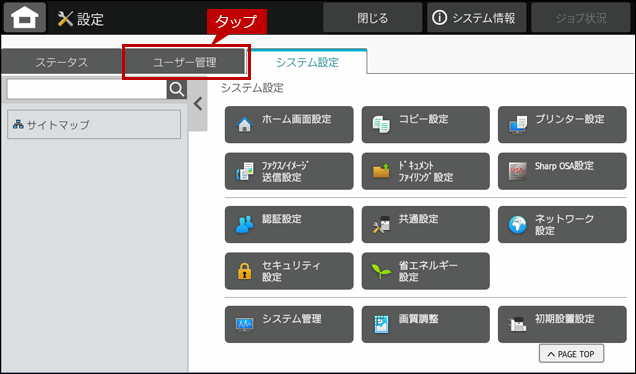The image size is (636, 374).
Task: Collapse the left sidebar with chevron
Action: click(x=198, y=104)
